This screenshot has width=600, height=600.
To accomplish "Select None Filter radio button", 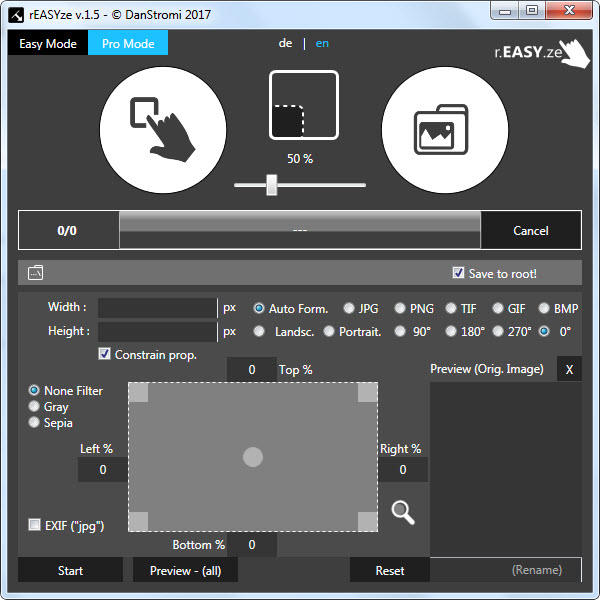I will point(34,390).
